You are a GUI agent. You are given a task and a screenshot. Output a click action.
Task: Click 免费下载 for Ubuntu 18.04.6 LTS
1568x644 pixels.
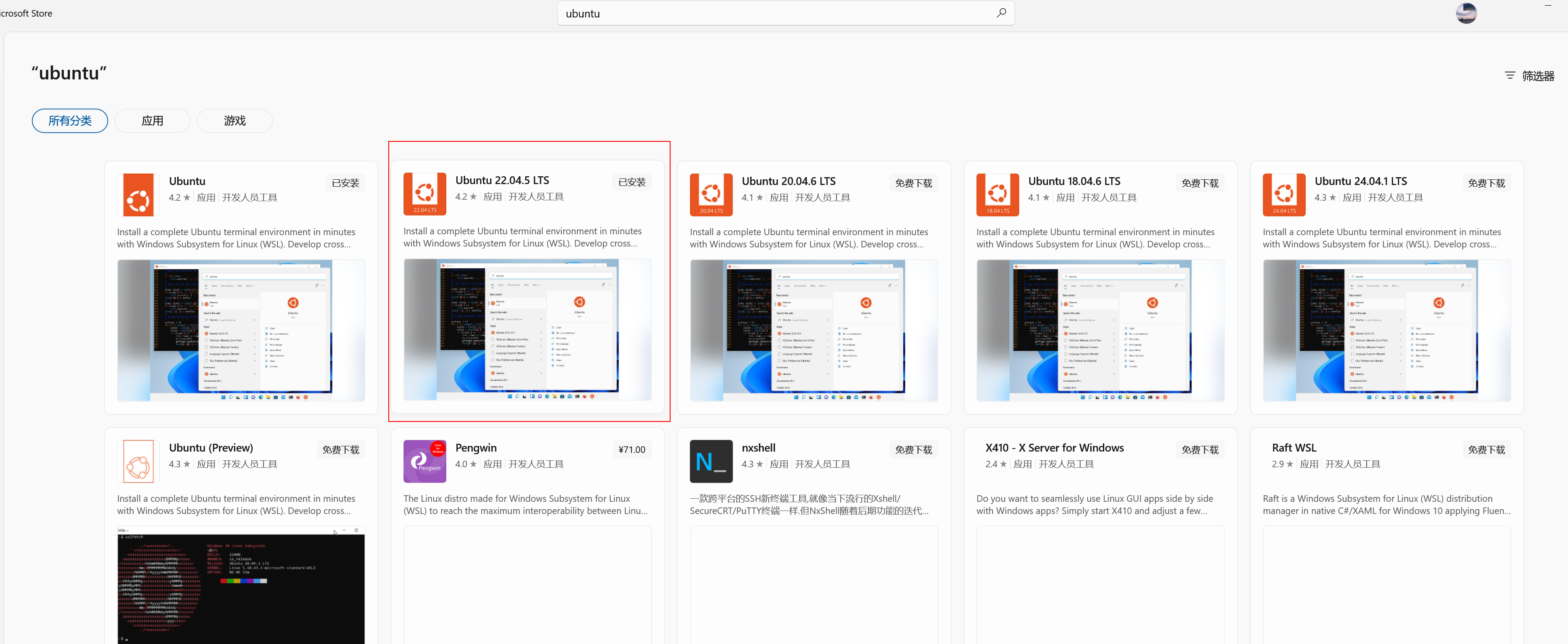[x=1200, y=183]
